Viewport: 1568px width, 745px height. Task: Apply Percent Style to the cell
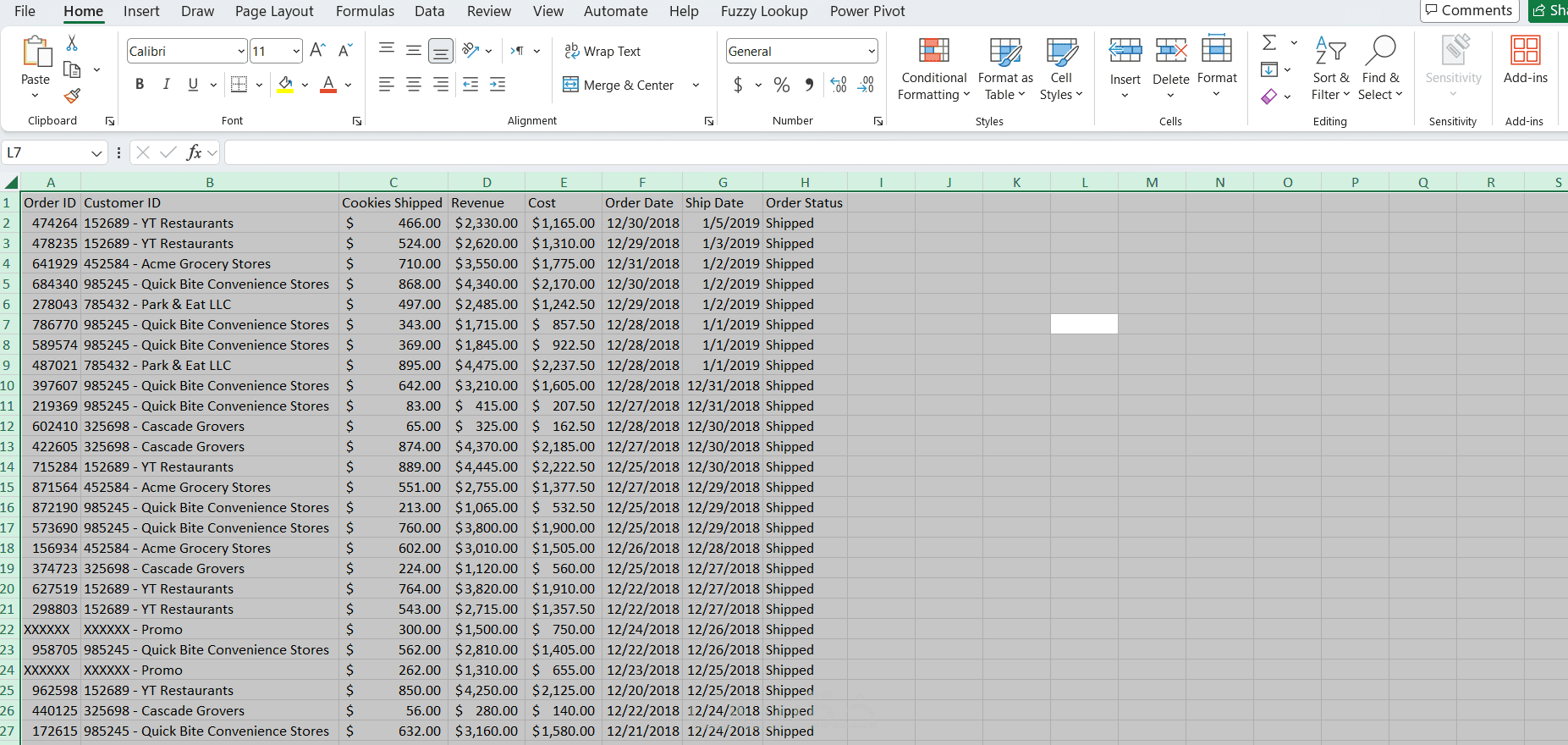tap(782, 85)
